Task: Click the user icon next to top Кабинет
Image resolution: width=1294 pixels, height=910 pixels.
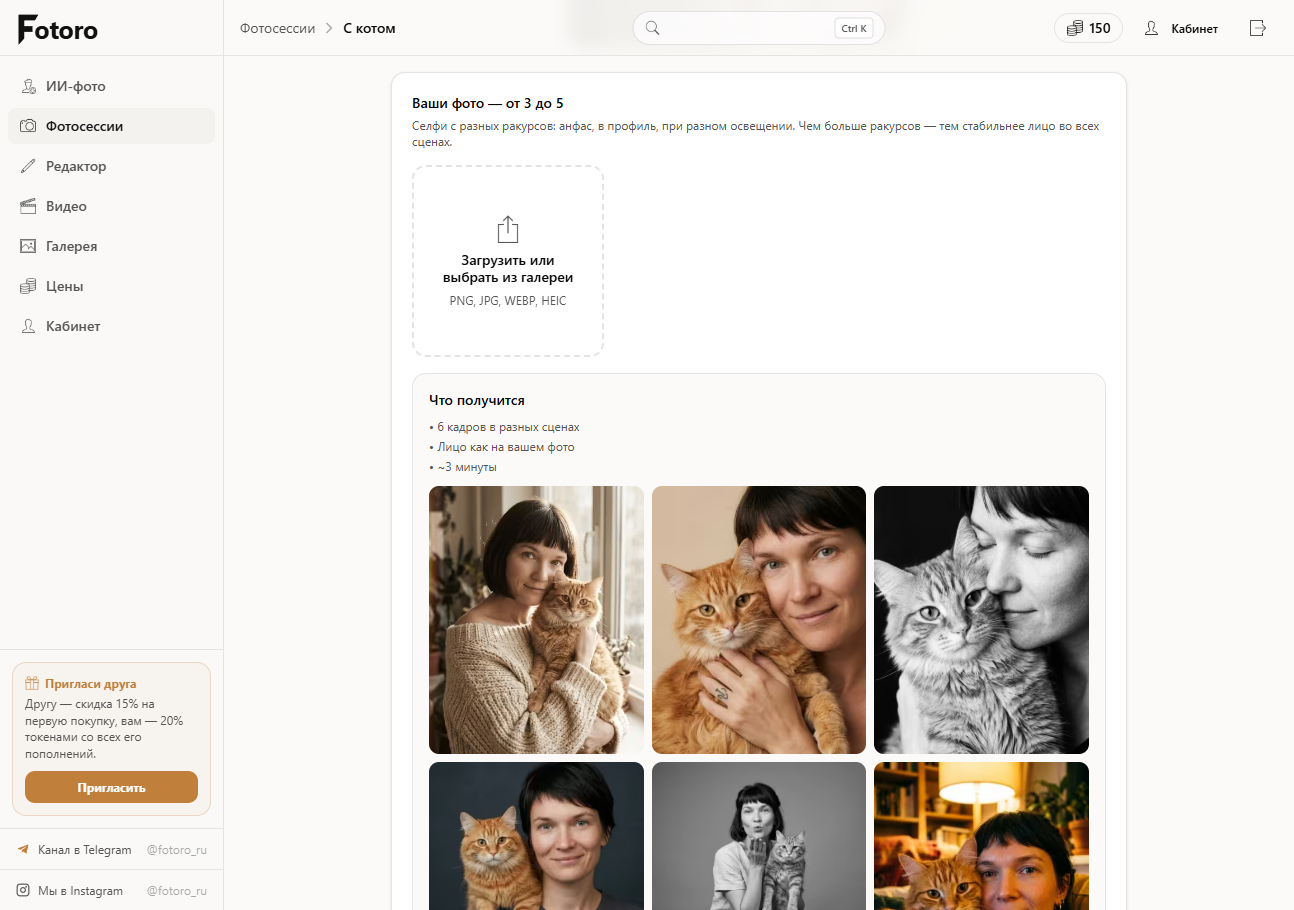Action: pos(1151,28)
